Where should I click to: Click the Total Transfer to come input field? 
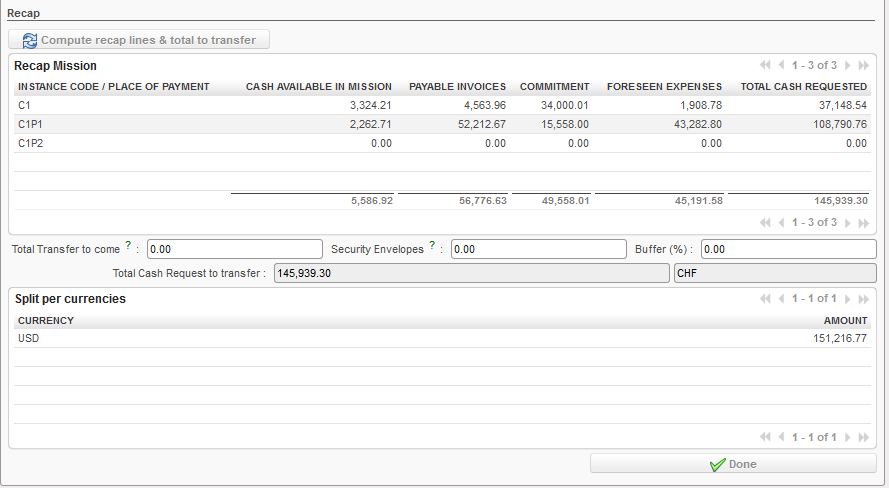(235, 249)
